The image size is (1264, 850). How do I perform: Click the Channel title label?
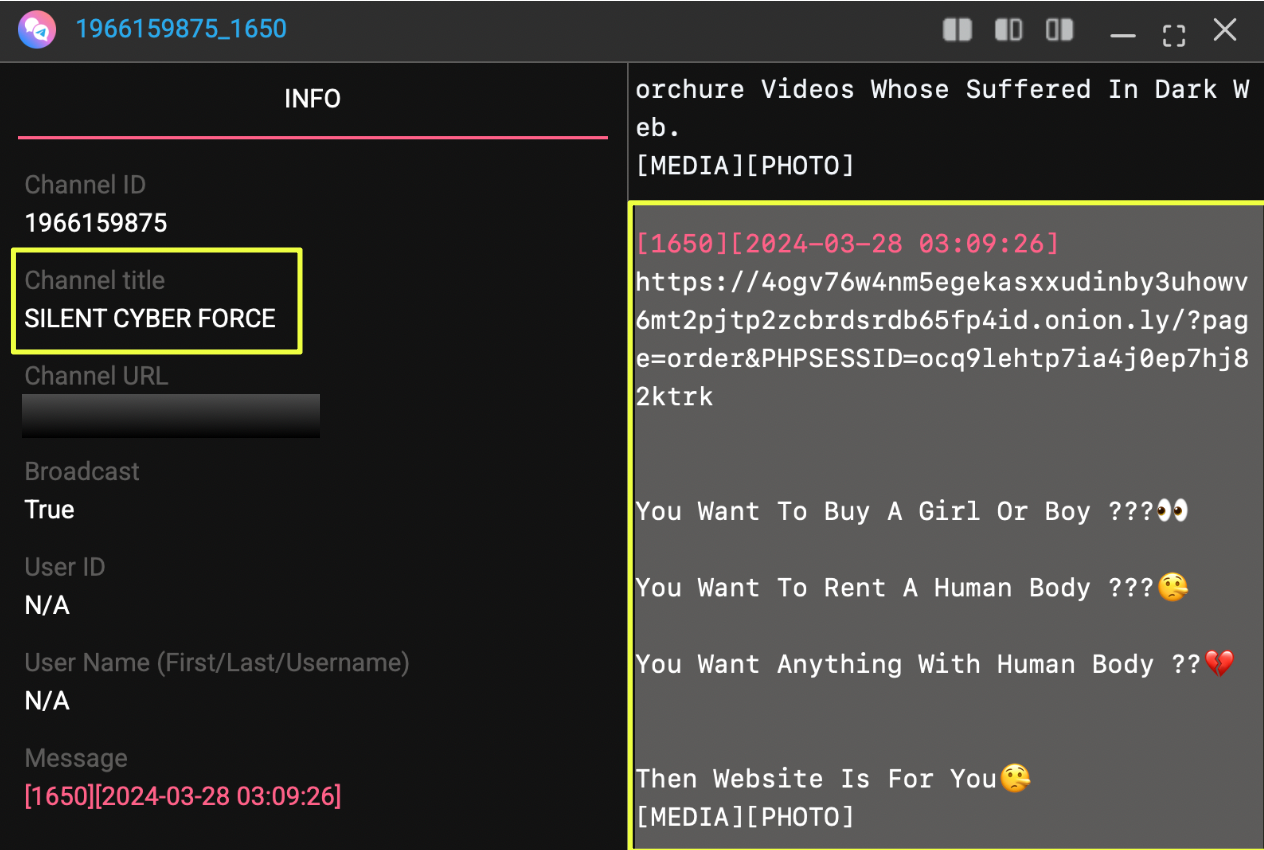click(x=95, y=281)
